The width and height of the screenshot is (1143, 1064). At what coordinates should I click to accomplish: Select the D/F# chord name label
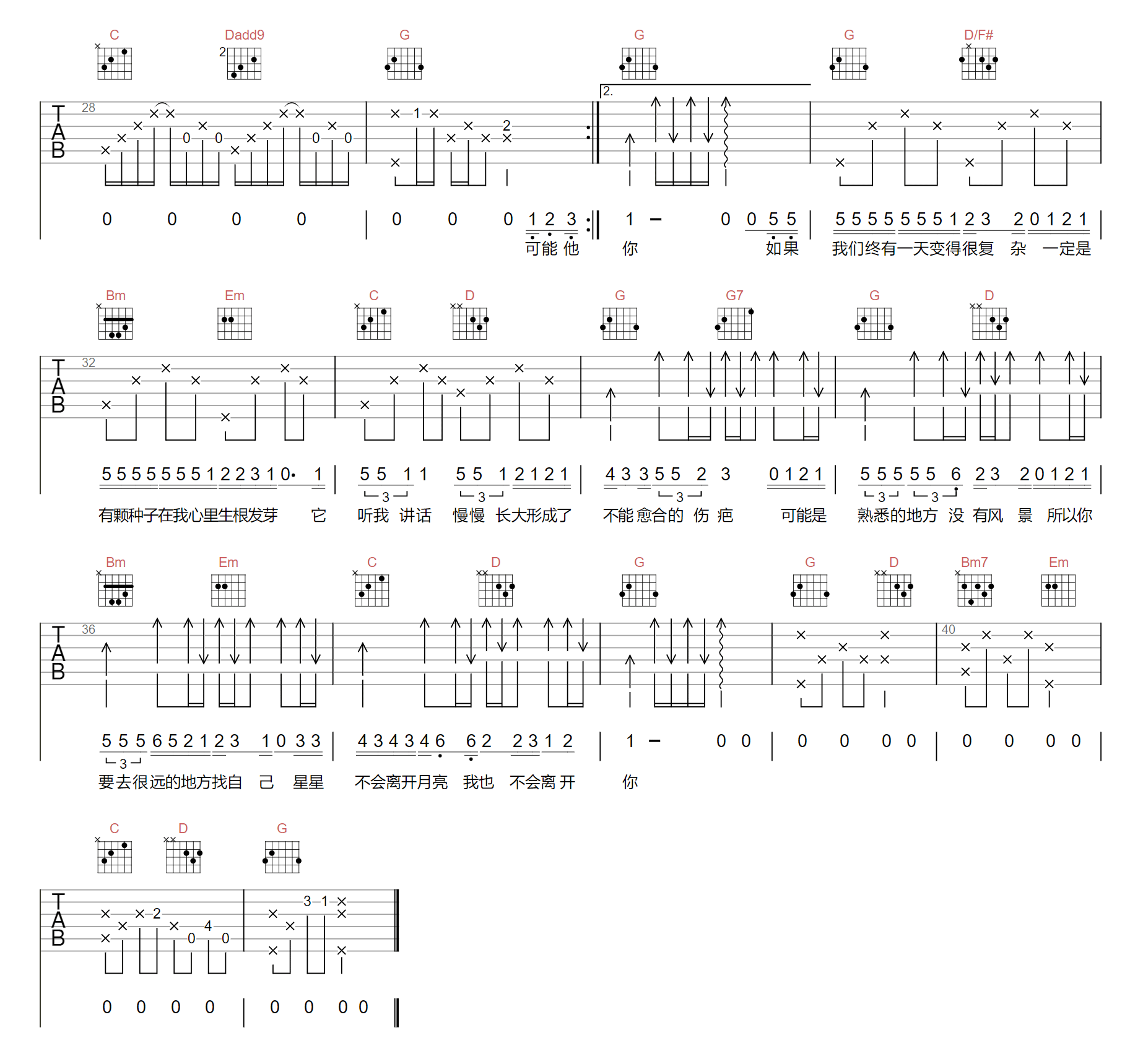tap(978, 35)
